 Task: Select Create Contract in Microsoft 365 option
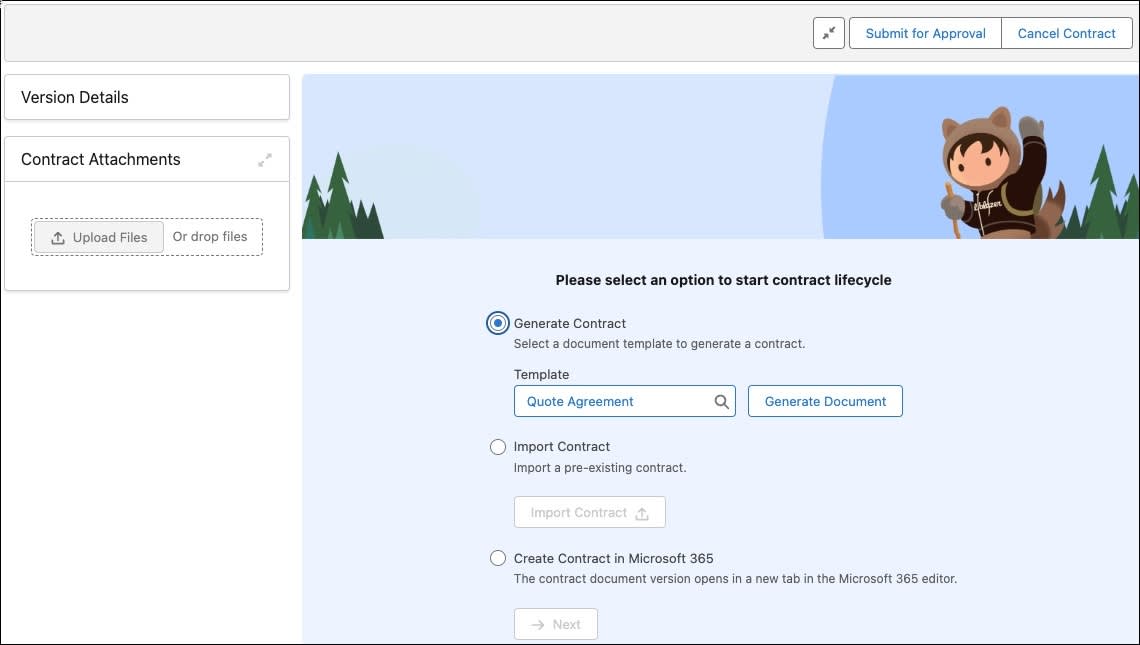pos(497,558)
